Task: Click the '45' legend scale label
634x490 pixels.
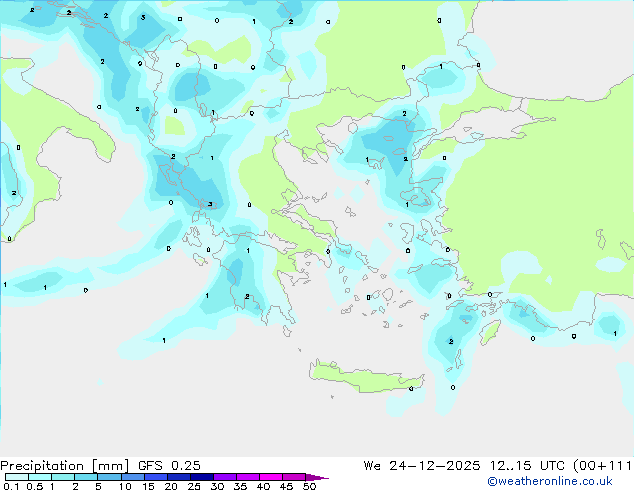Action: click(286, 486)
